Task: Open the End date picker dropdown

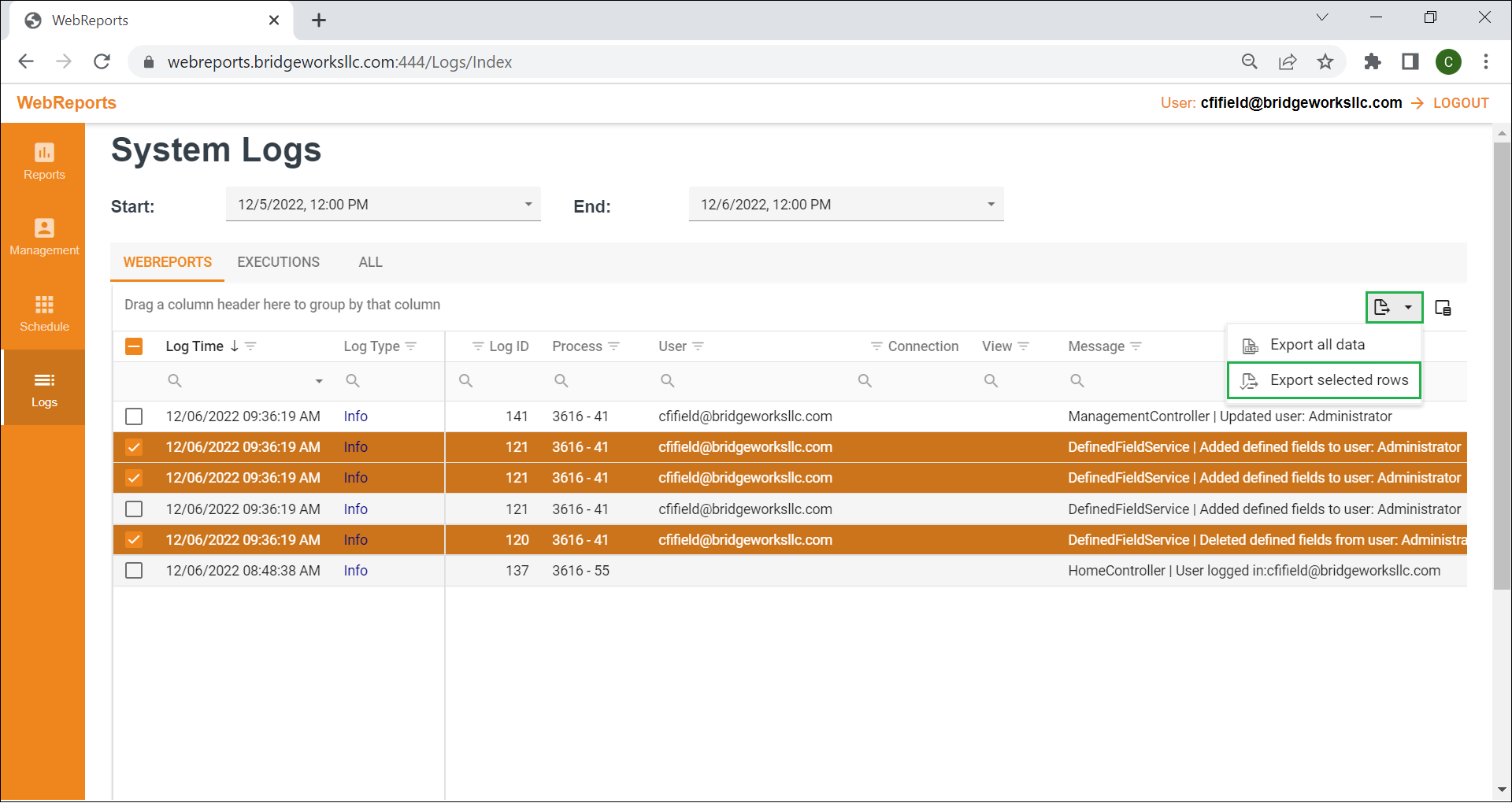Action: tap(990, 204)
